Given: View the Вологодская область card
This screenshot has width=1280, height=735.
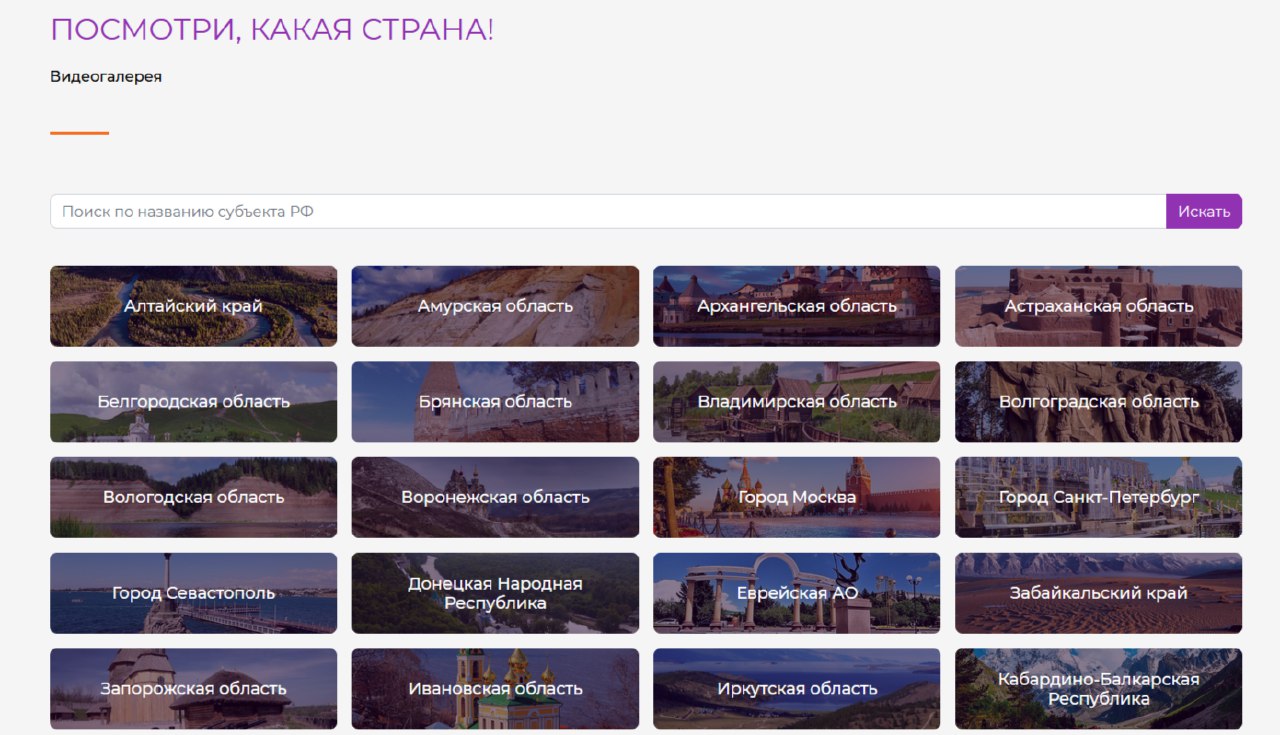Looking at the screenshot, I should (193, 497).
